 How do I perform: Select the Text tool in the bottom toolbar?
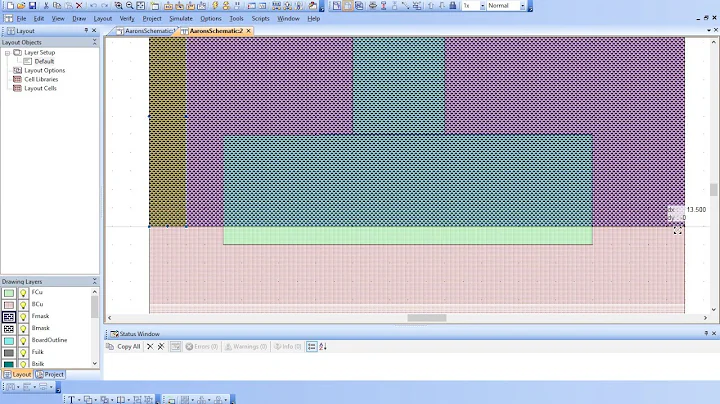(x=72, y=400)
